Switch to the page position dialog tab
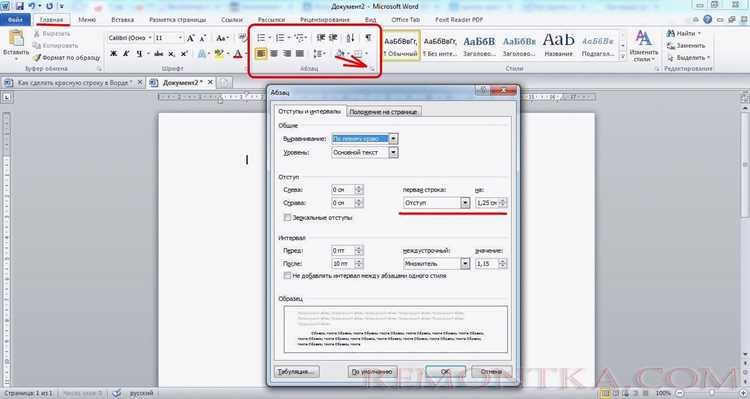 click(383, 112)
